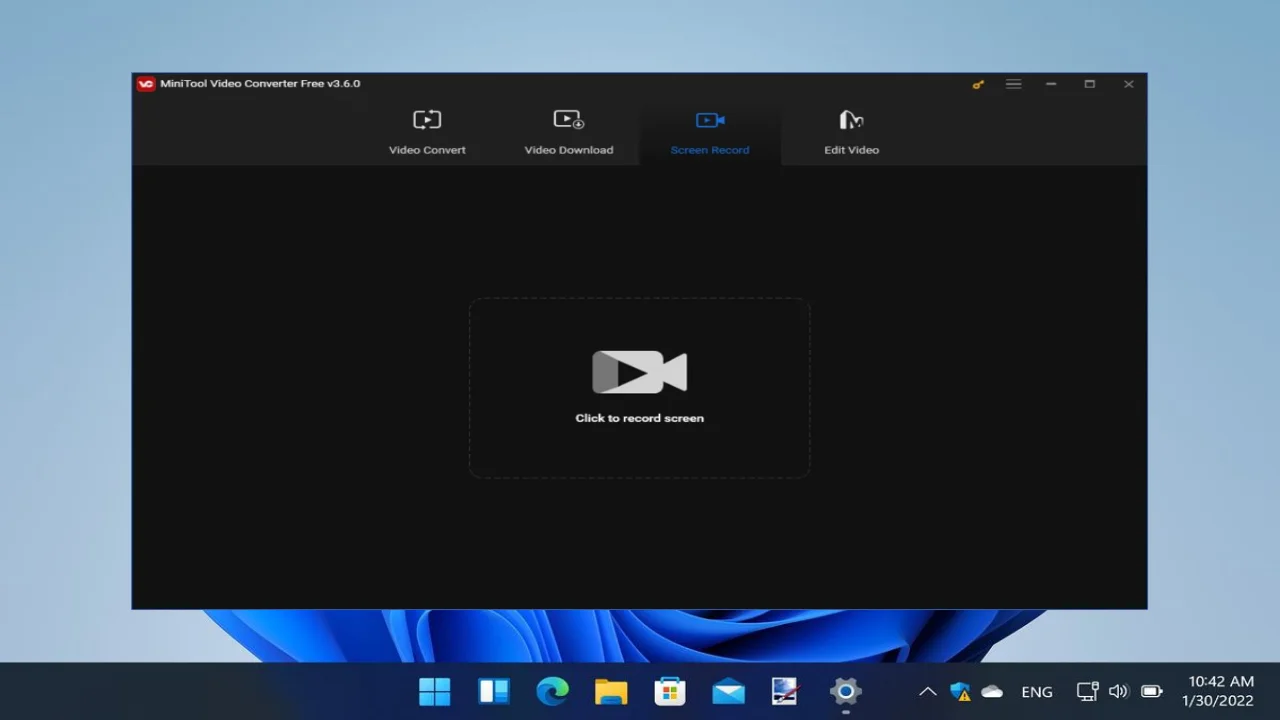Show hidden icons in the system tray
The height and width of the screenshot is (720, 1280).
(x=927, y=691)
